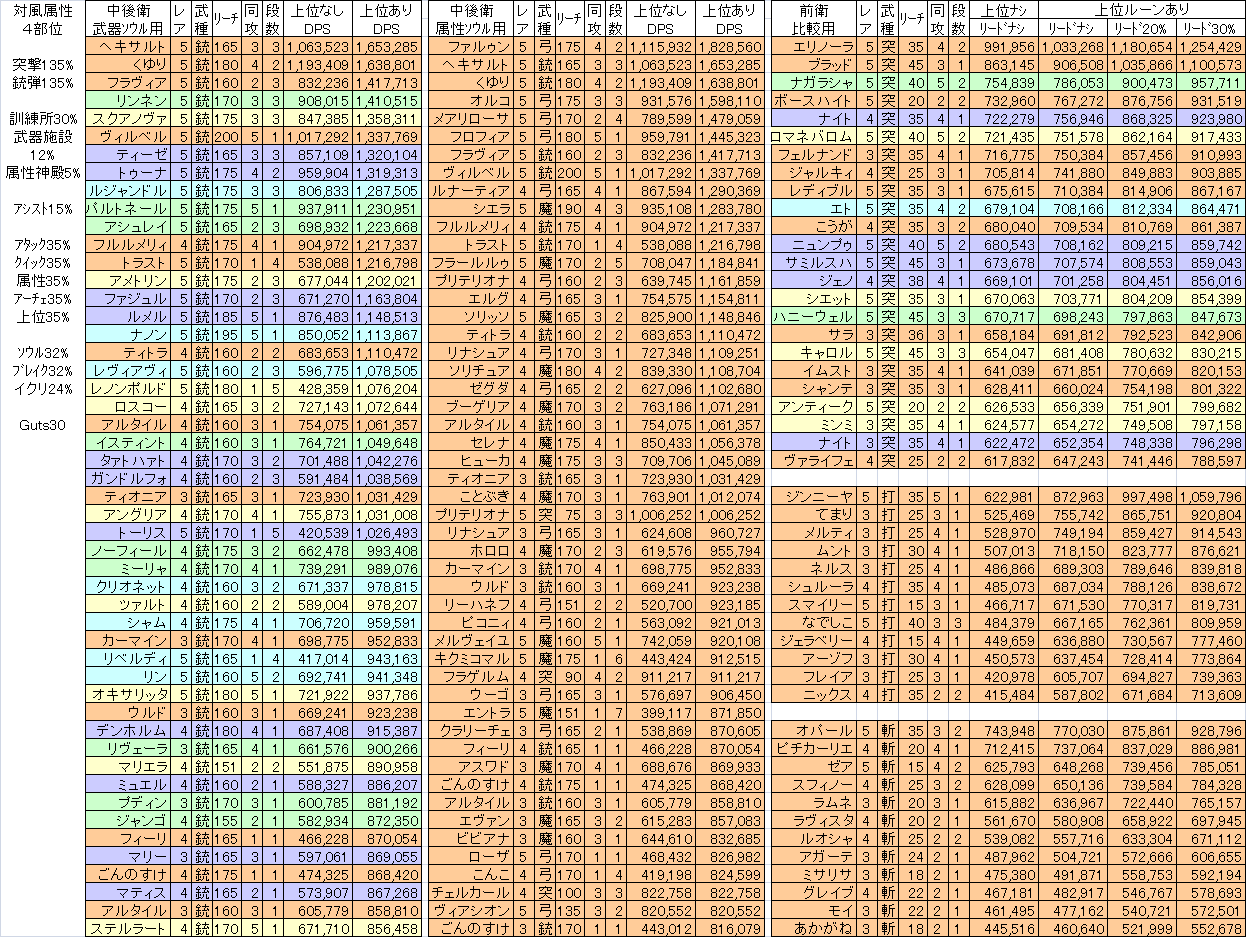Click the 'ガンドルフォ' name cell
The height and width of the screenshot is (937, 1246).
[127, 478]
